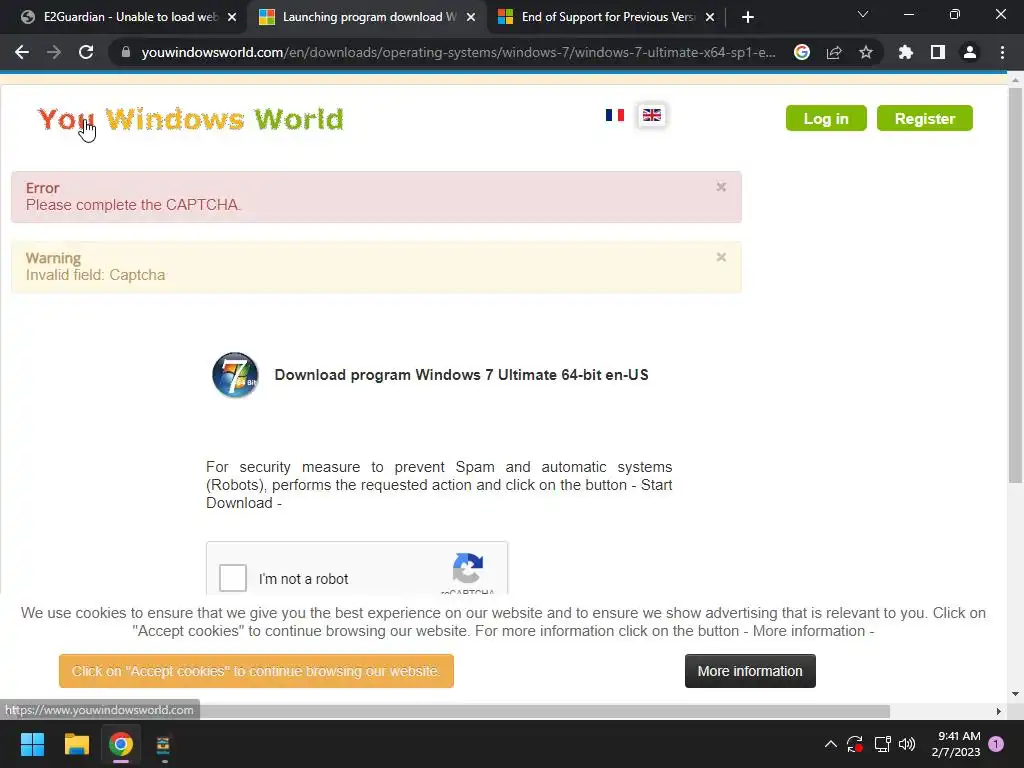This screenshot has height=768, width=1024.
Task: Select English UK flag language
Action: (652, 116)
